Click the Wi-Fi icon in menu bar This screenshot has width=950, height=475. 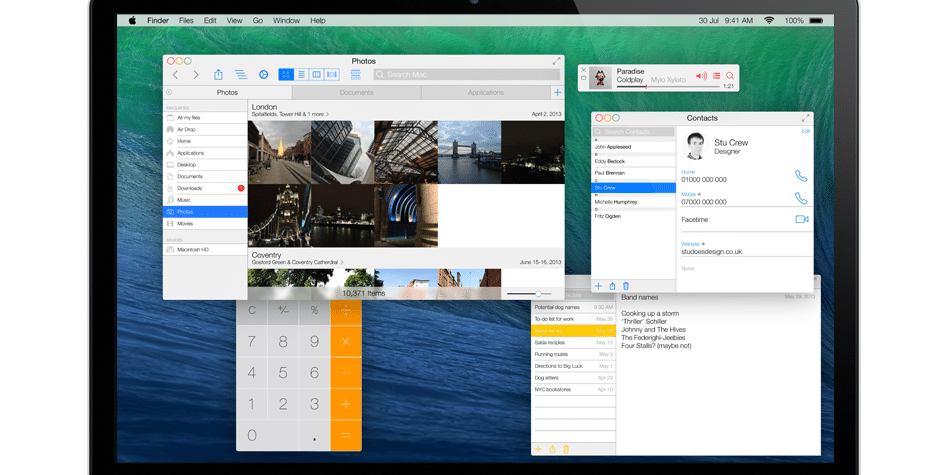pyautogui.click(x=769, y=20)
